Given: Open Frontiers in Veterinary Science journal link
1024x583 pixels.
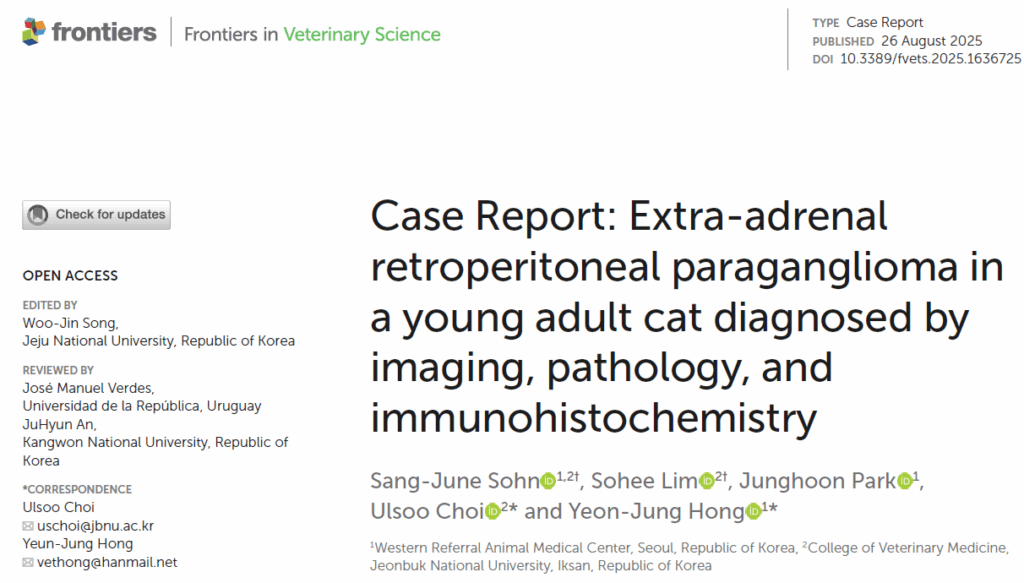Looking at the screenshot, I should (x=312, y=34).
